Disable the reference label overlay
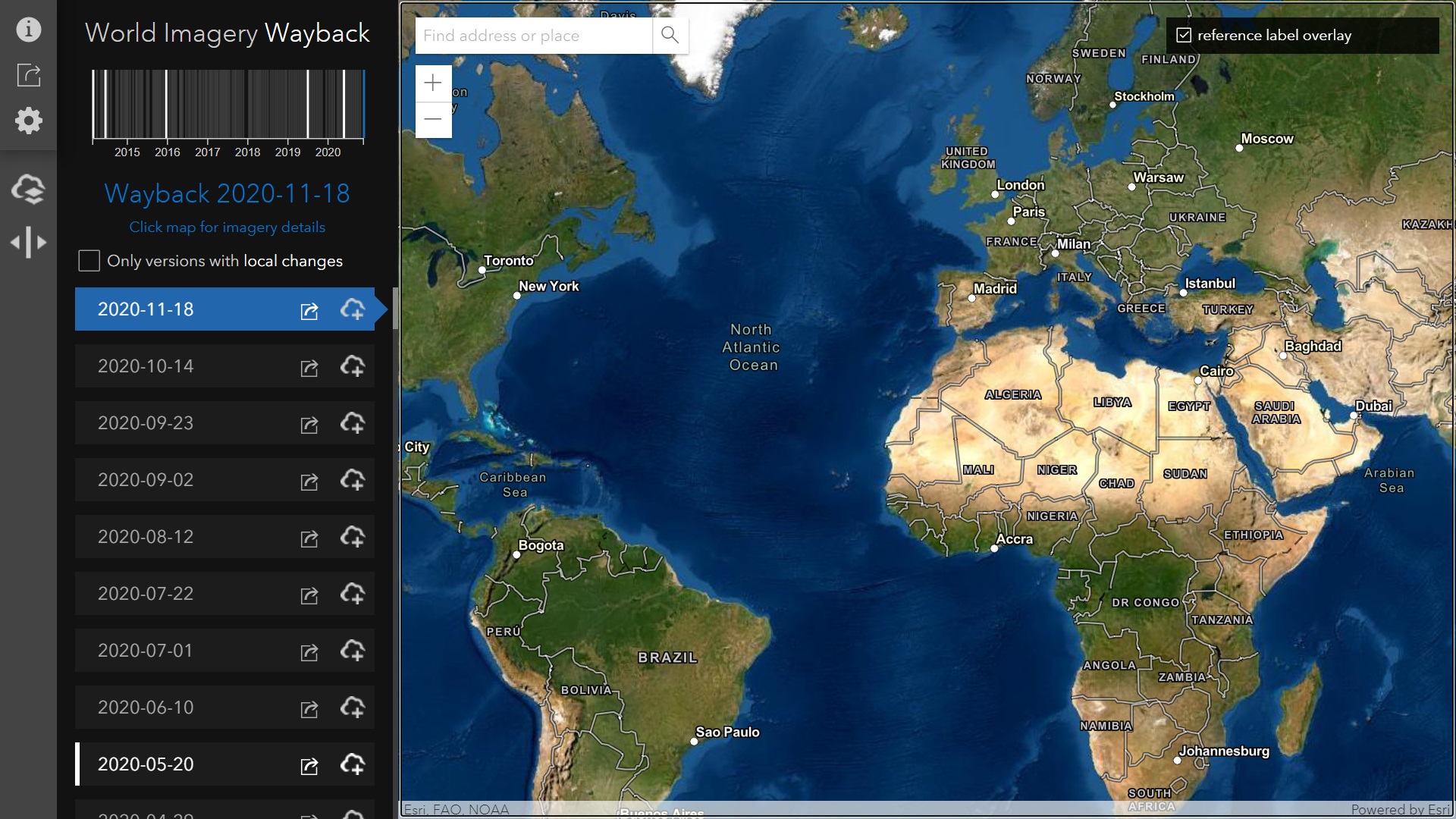1456x819 pixels. [1184, 34]
